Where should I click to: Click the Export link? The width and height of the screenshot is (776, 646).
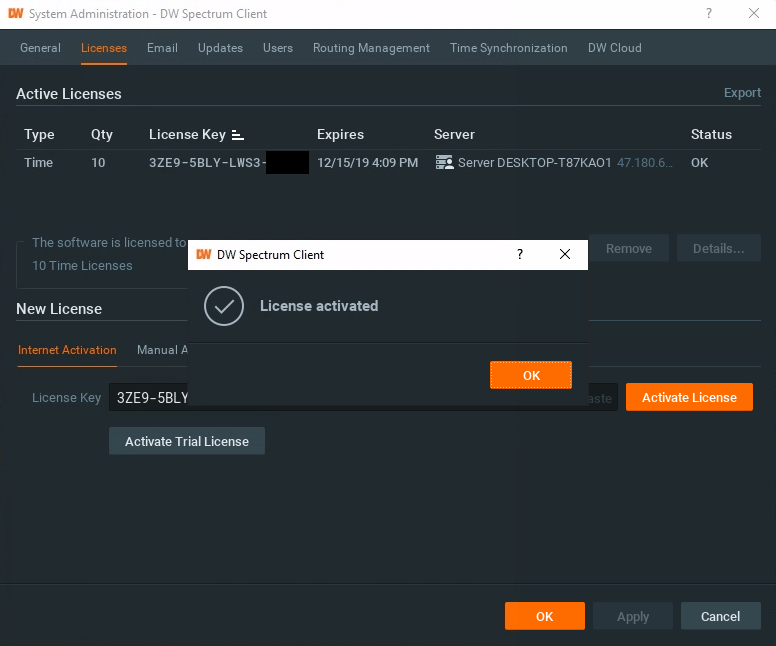point(742,93)
